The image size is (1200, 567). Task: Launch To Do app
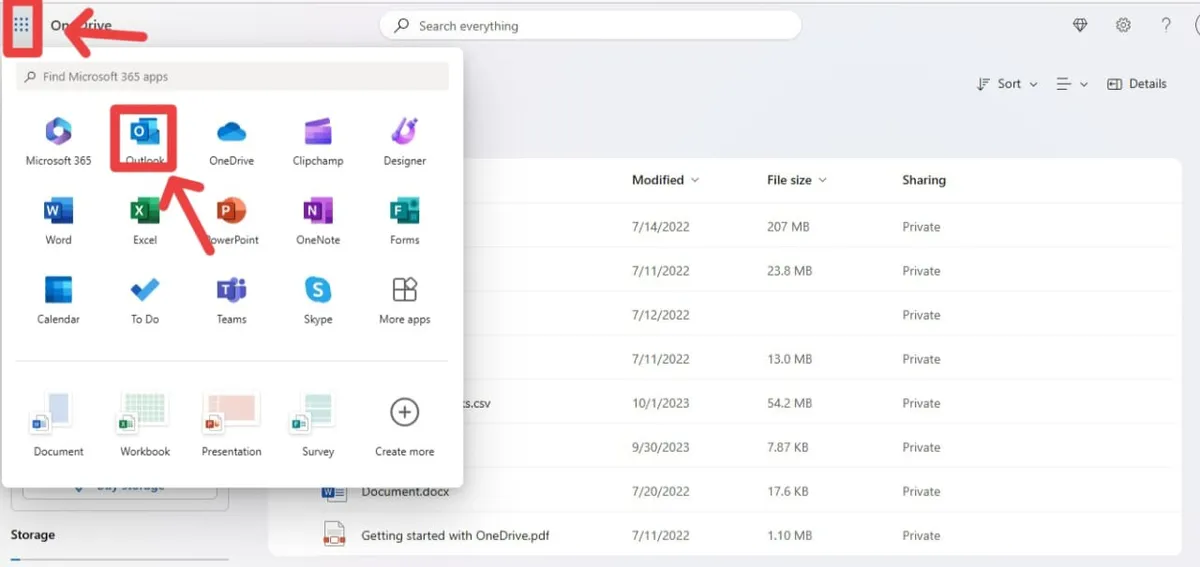click(145, 300)
